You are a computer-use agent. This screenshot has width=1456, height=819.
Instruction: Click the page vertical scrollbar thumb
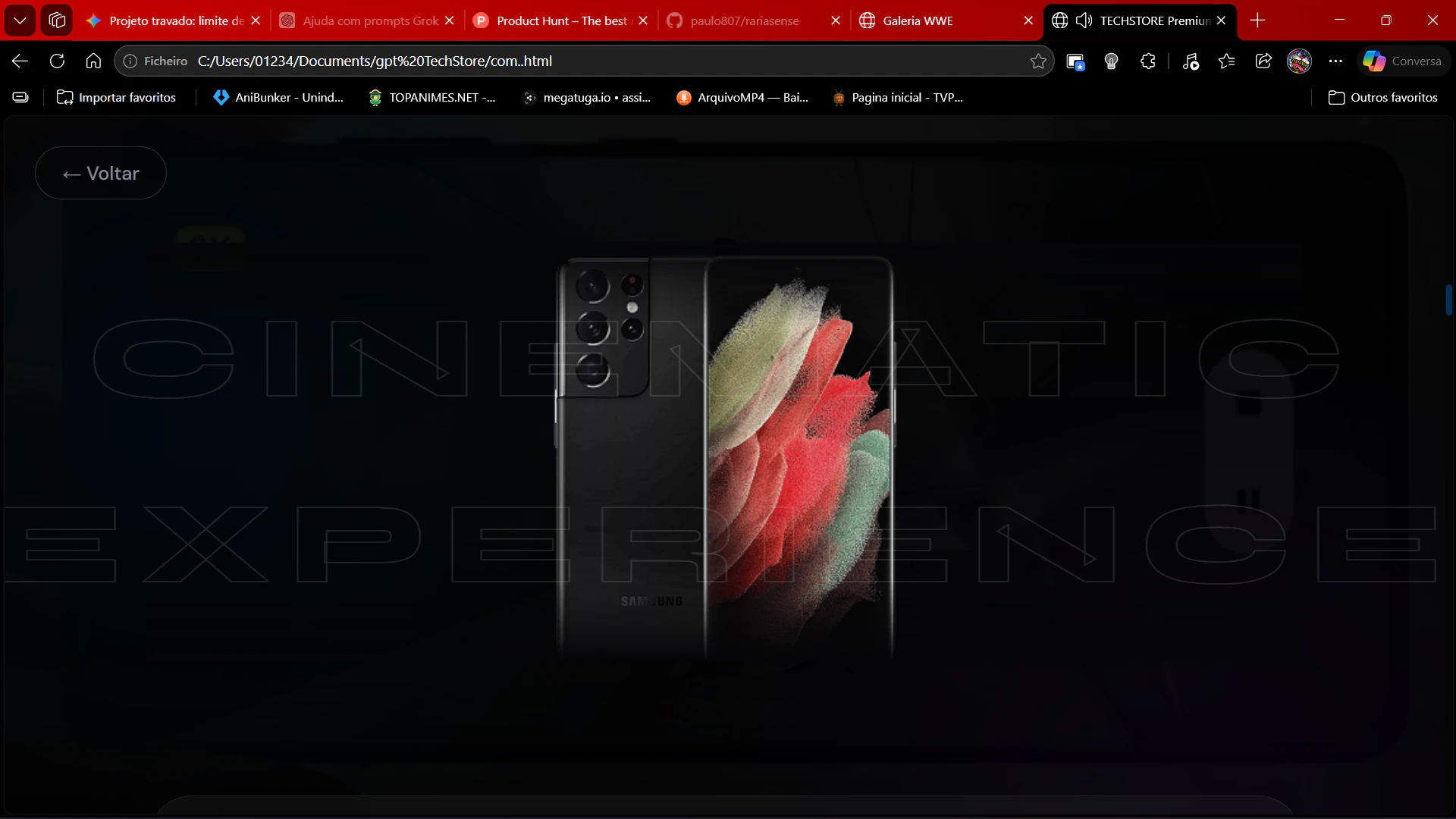click(1448, 300)
